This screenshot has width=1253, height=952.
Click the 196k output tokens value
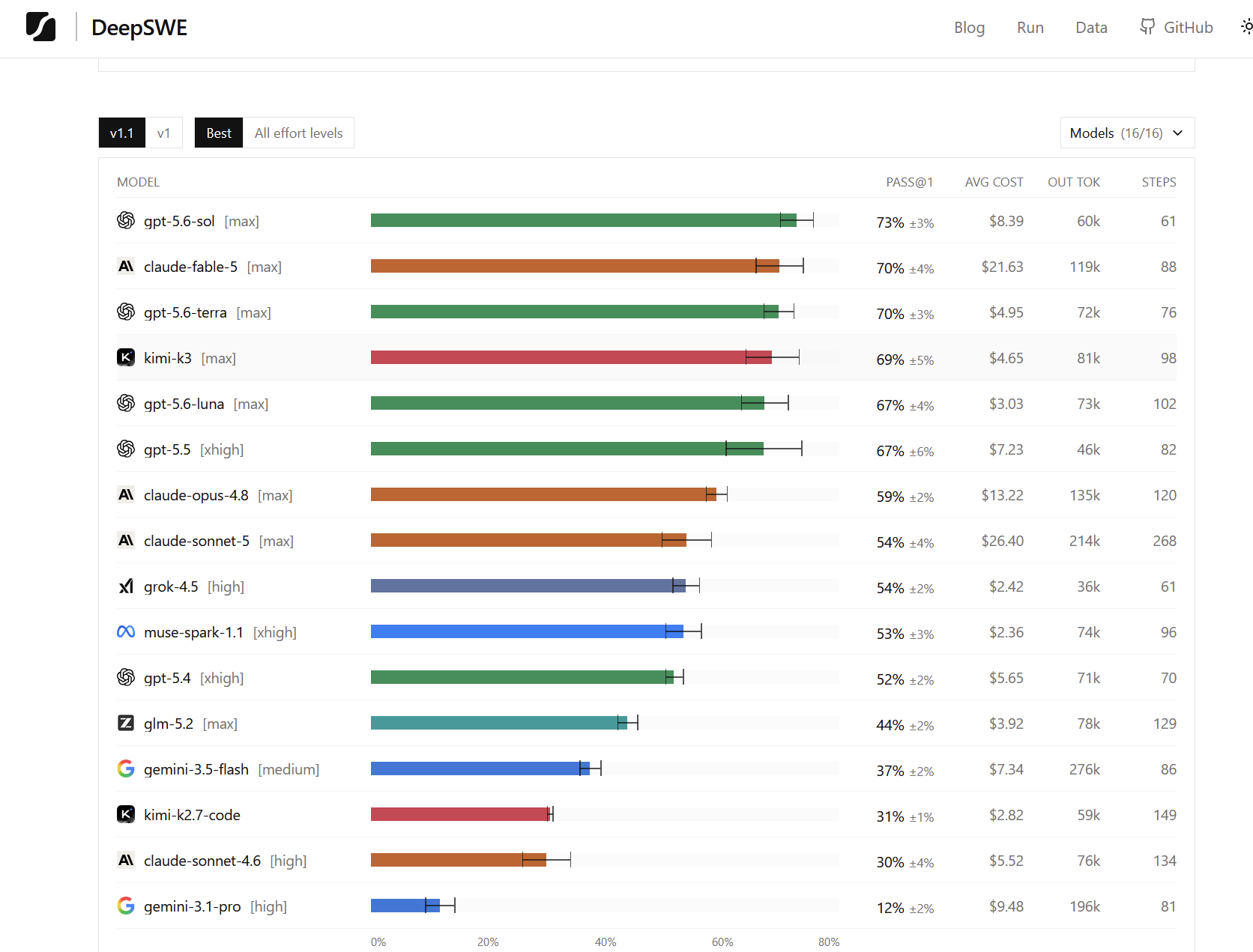pyautogui.click(x=1084, y=906)
